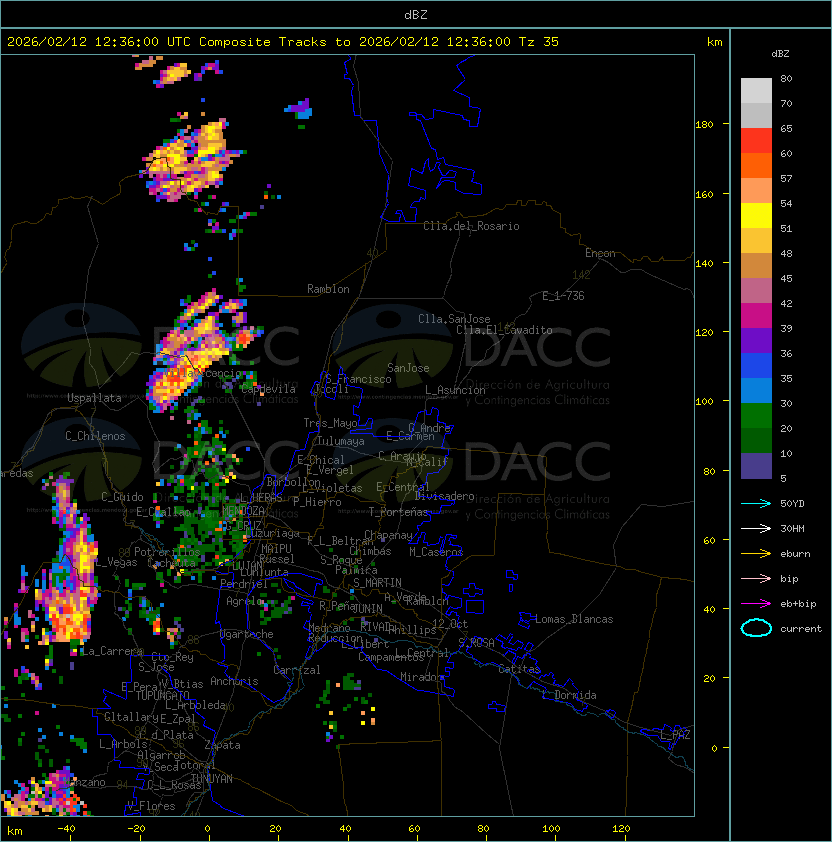Click the dBZ title at window top
The width and height of the screenshot is (832, 842).
click(x=416, y=14)
